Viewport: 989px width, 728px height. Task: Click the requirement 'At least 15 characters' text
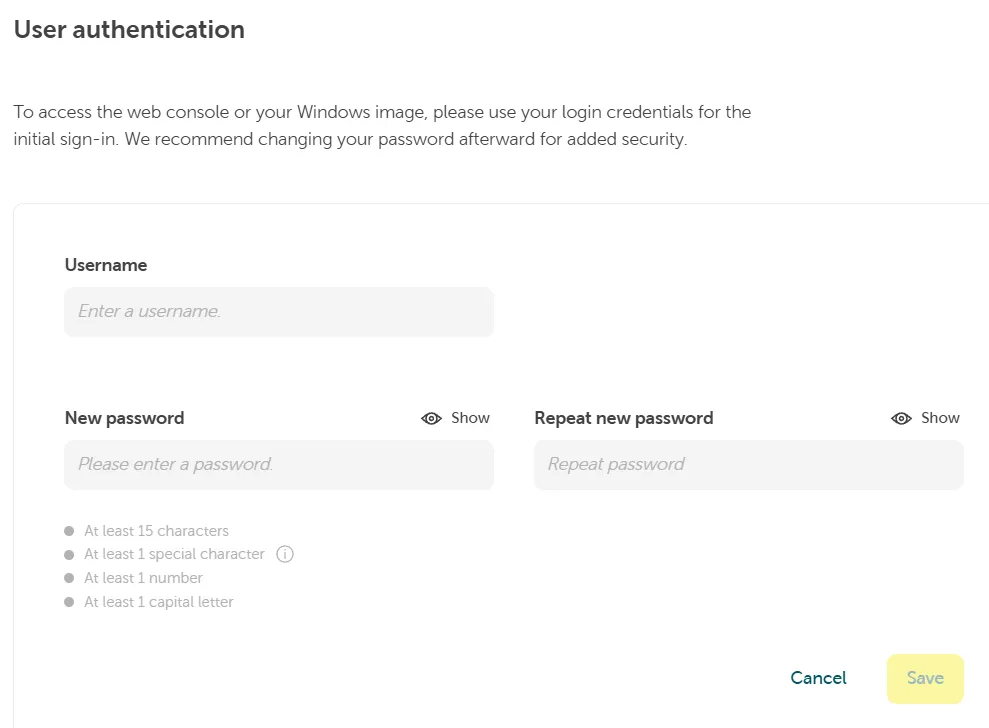tap(156, 530)
